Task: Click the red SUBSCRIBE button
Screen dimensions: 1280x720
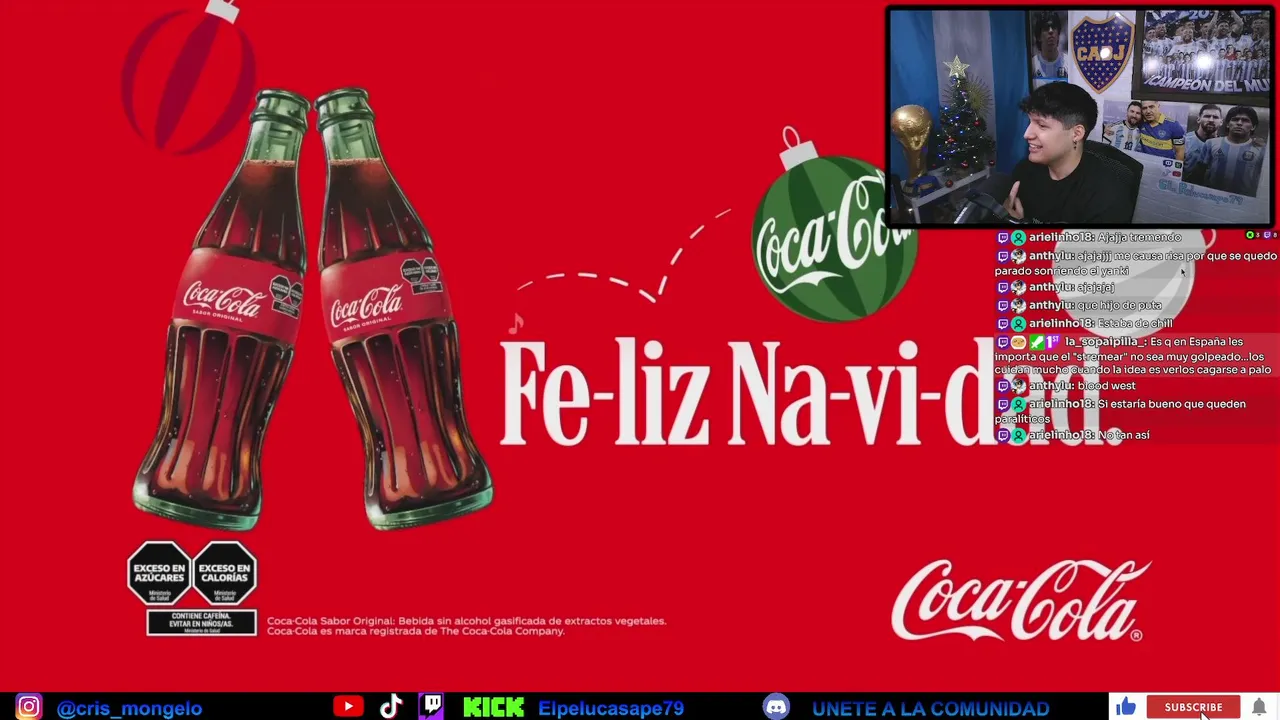Action: coord(1193,707)
